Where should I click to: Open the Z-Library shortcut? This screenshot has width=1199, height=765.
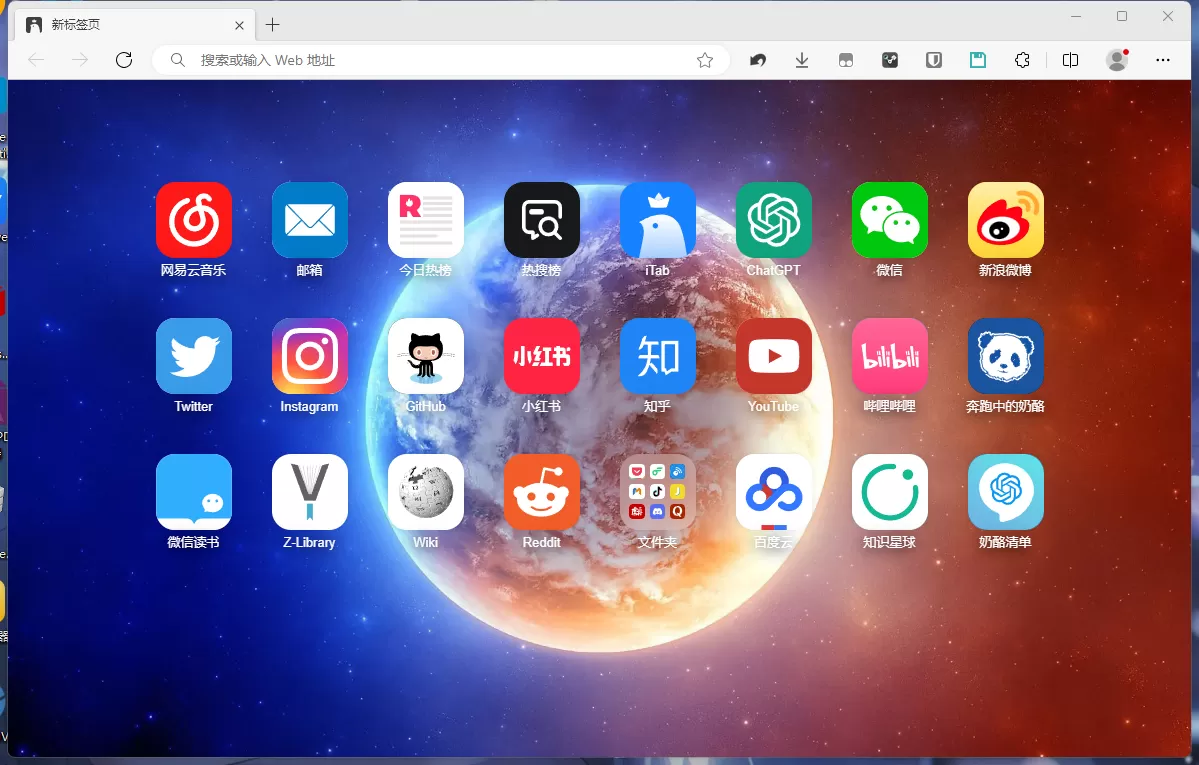tap(309, 492)
